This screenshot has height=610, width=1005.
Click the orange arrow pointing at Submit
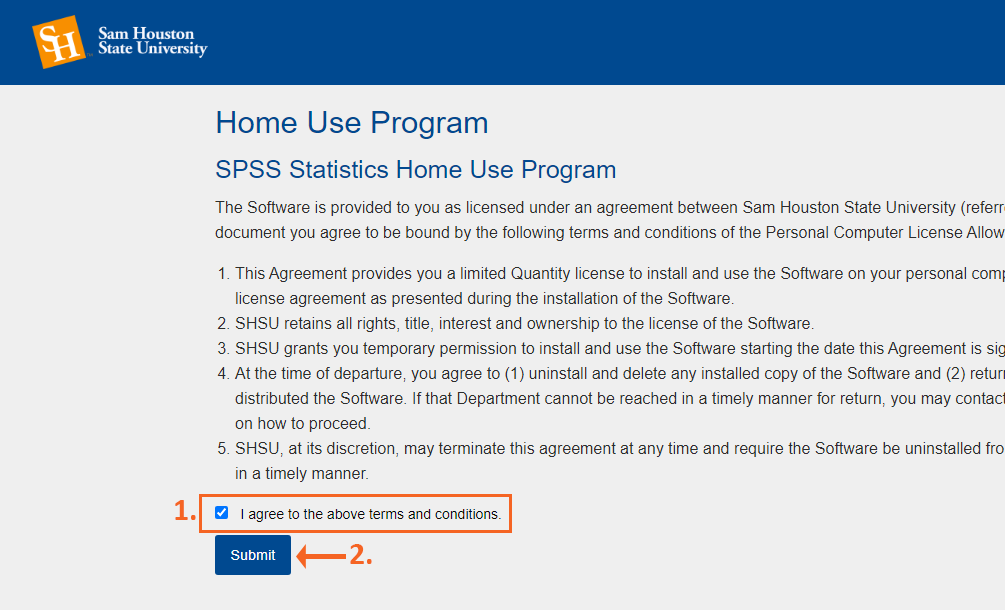pyautogui.click(x=321, y=556)
